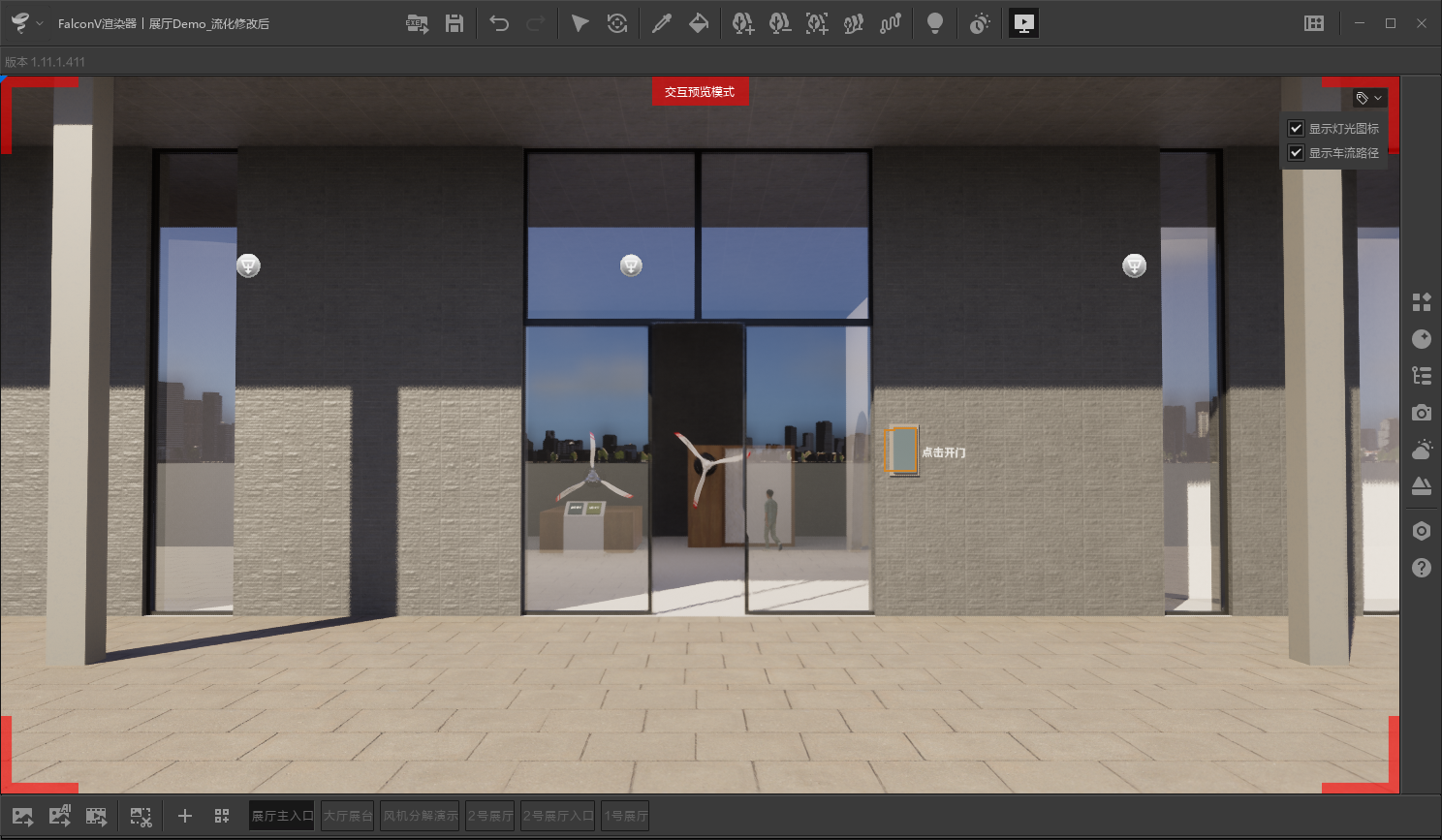Click the undo arrow in the toolbar

(x=499, y=22)
